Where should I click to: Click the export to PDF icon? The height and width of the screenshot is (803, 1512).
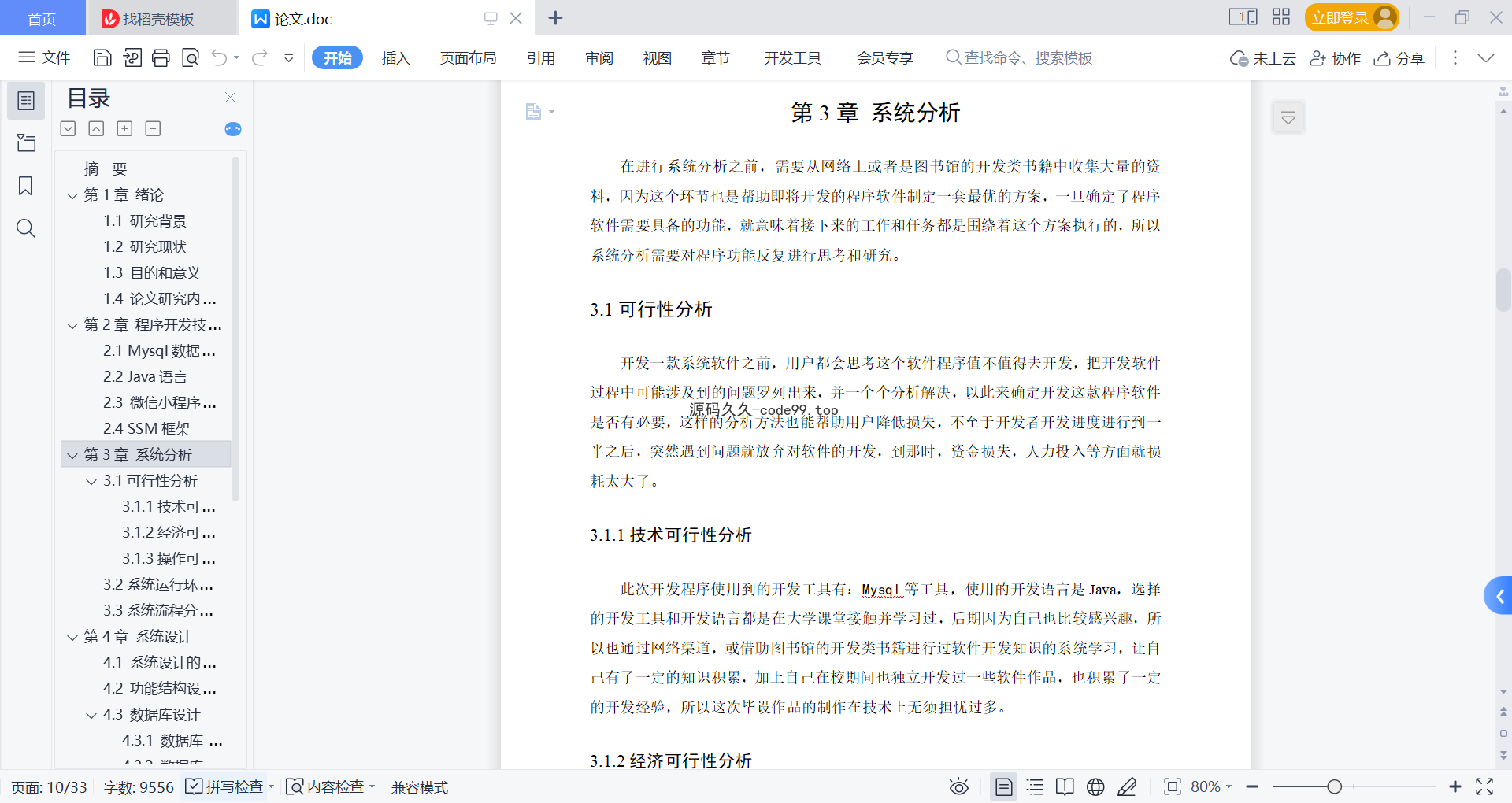point(132,57)
